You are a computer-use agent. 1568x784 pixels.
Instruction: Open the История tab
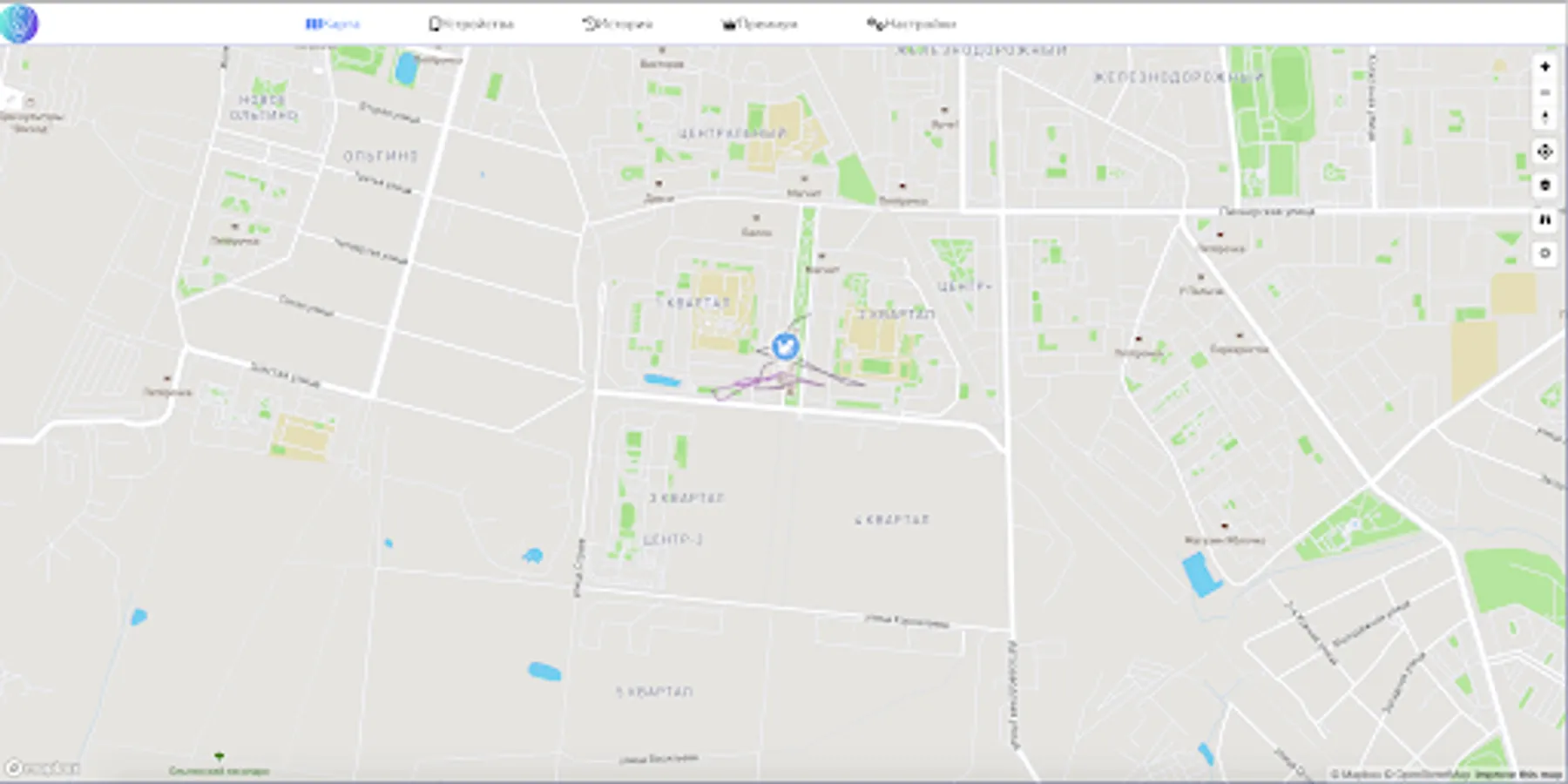pyautogui.click(x=618, y=24)
